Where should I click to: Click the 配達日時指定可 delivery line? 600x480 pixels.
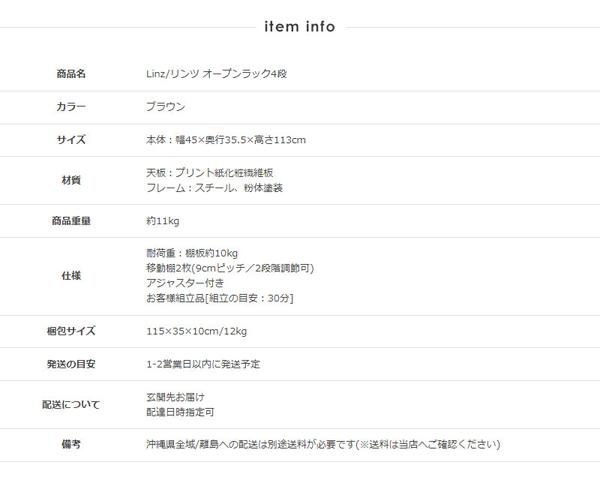pos(180,411)
